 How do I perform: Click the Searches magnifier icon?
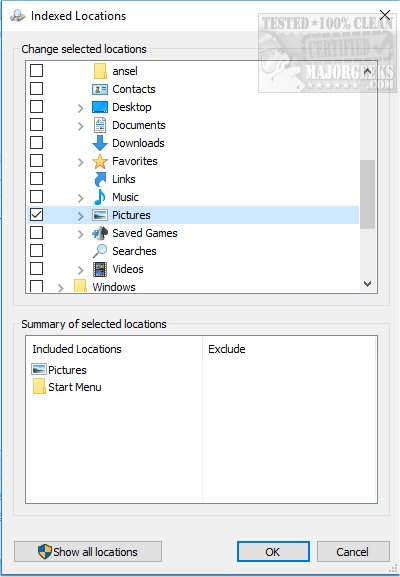click(x=100, y=251)
